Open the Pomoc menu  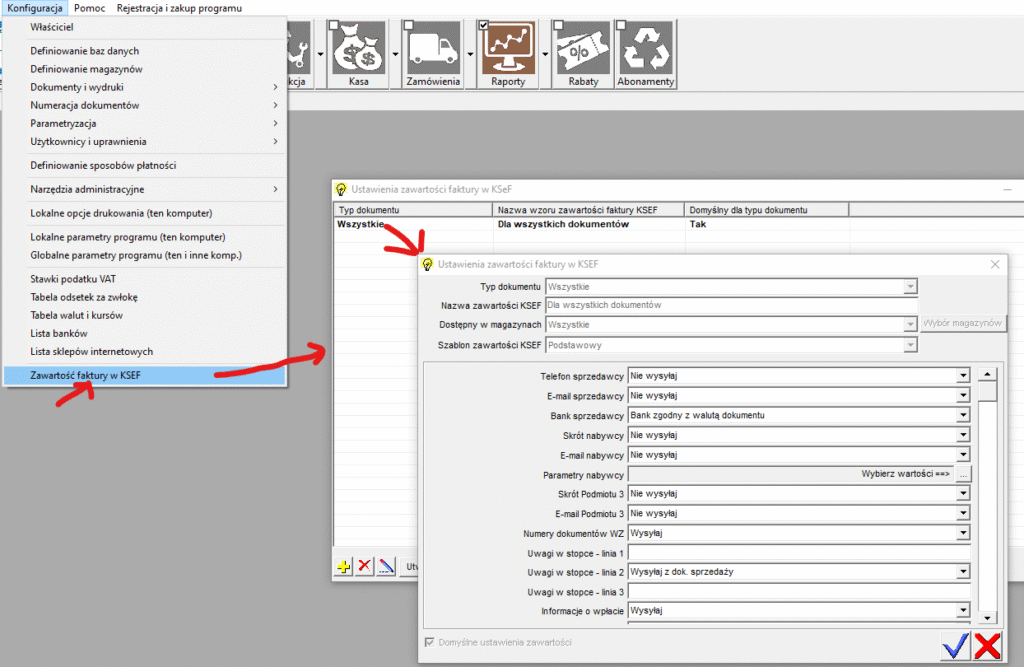[x=89, y=8]
